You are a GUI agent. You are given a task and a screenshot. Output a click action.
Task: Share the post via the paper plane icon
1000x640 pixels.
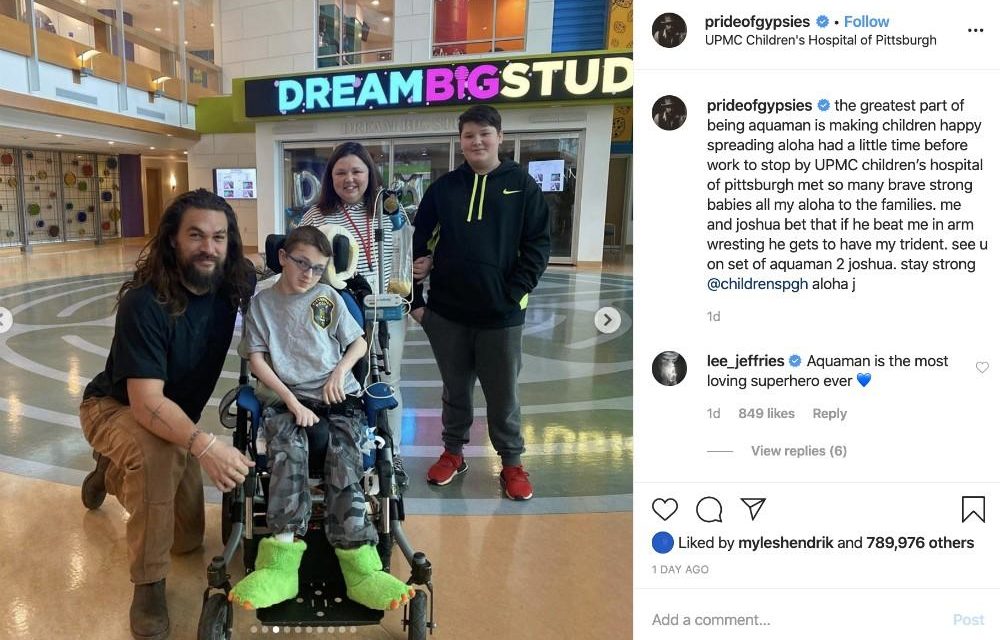tap(753, 508)
